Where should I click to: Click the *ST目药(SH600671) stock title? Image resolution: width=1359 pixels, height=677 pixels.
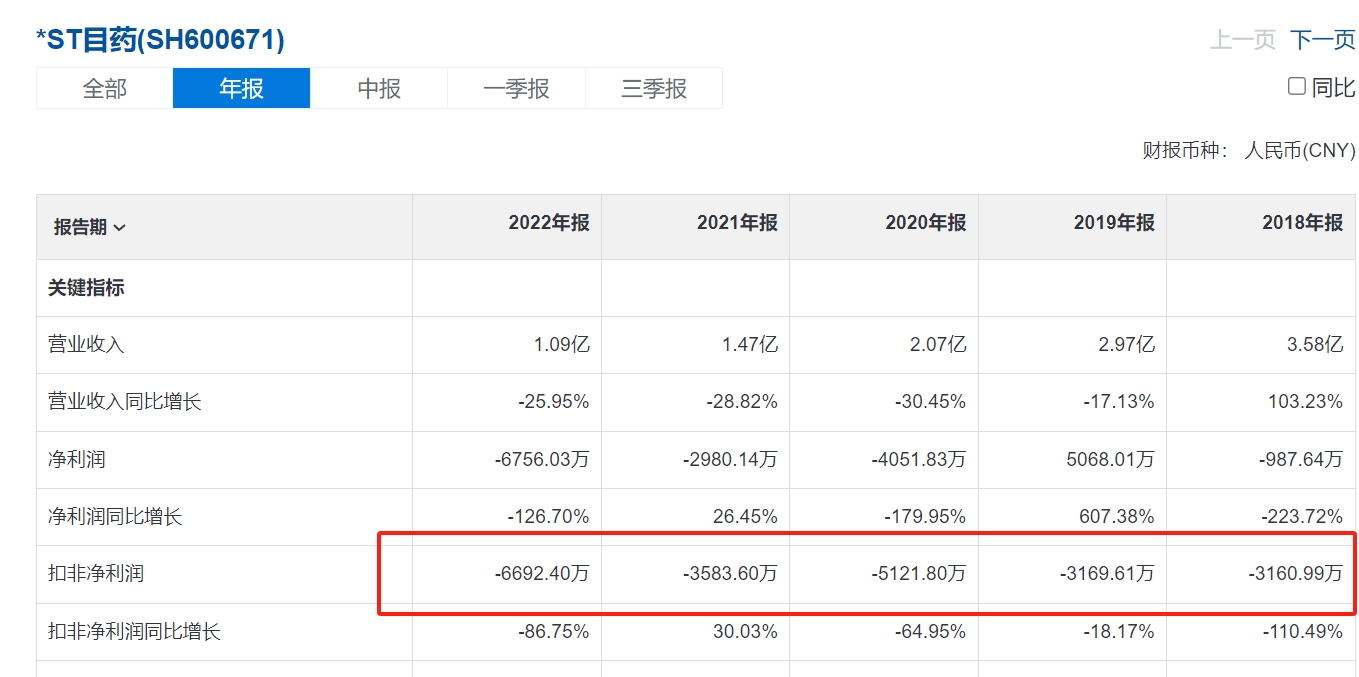160,39
